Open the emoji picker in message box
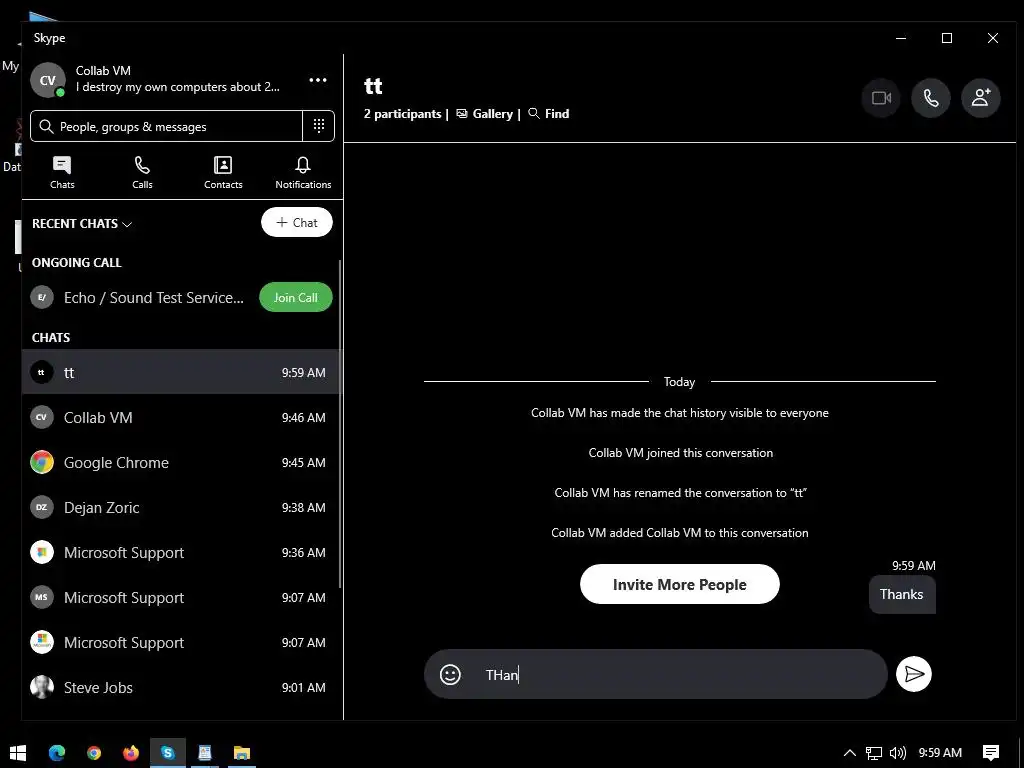This screenshot has height=768, width=1024. pos(450,674)
